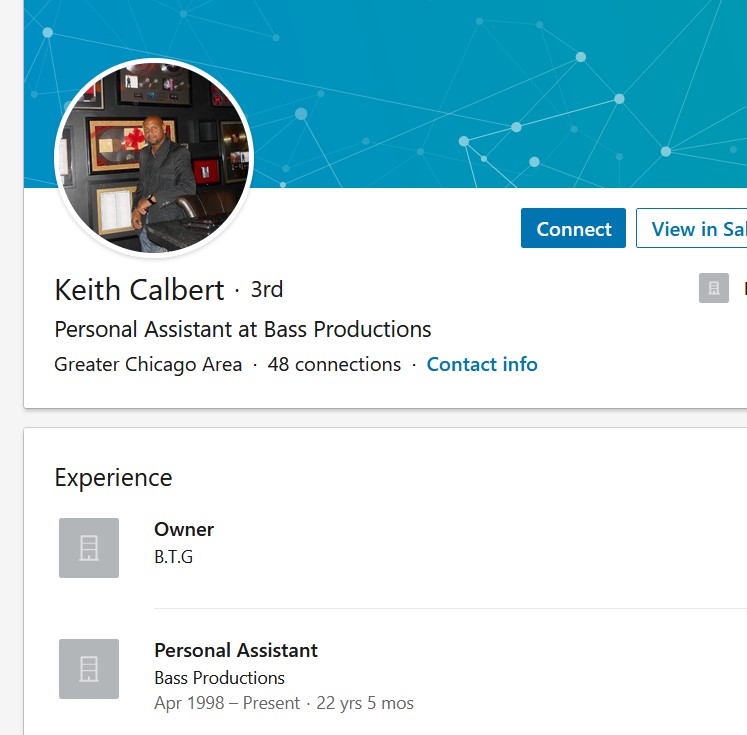Click the headline Personal Assistant at Bass Productions
This screenshot has height=735, width=747.
pyautogui.click(x=243, y=329)
